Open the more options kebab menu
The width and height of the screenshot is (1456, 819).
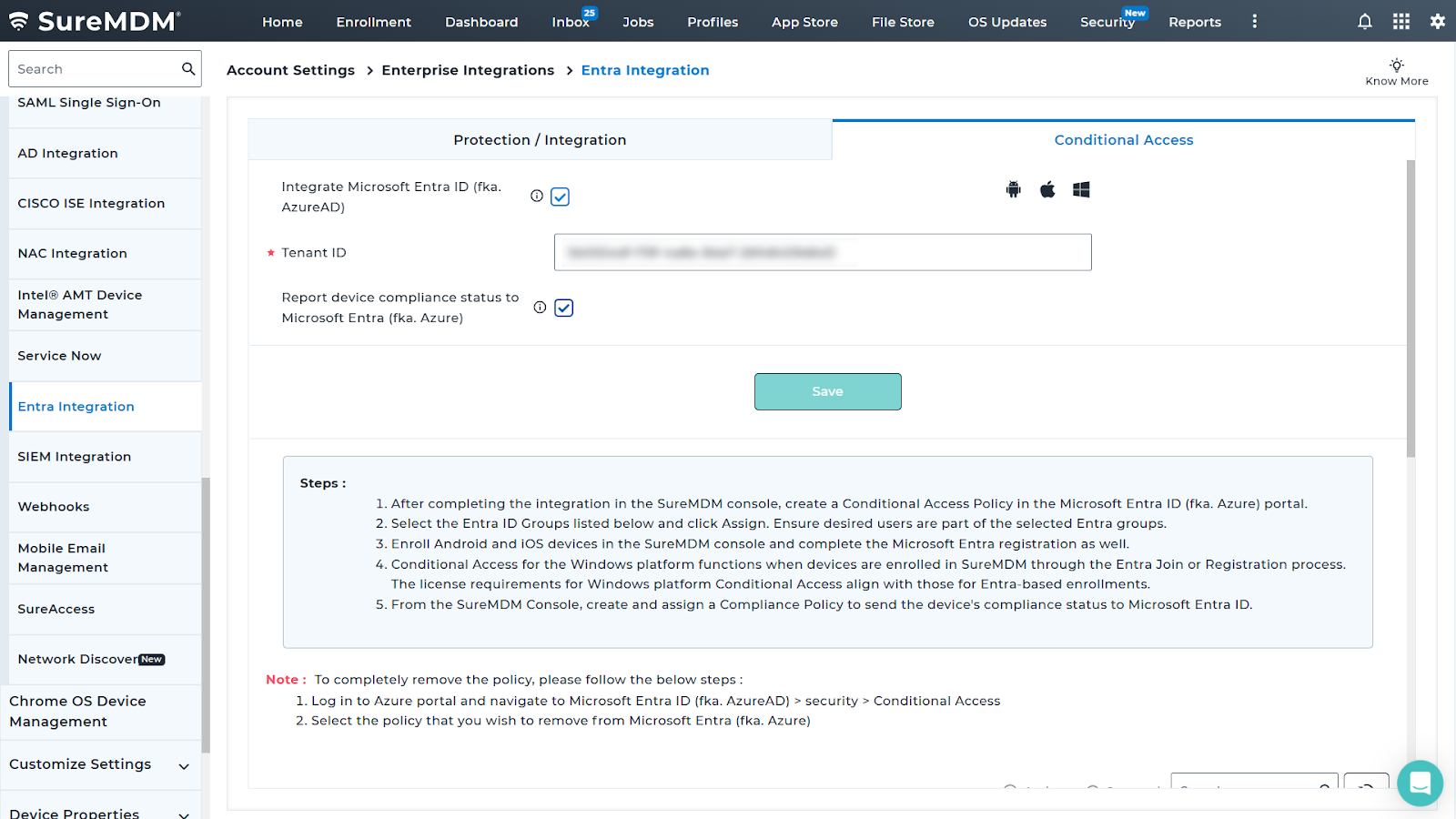(1255, 21)
